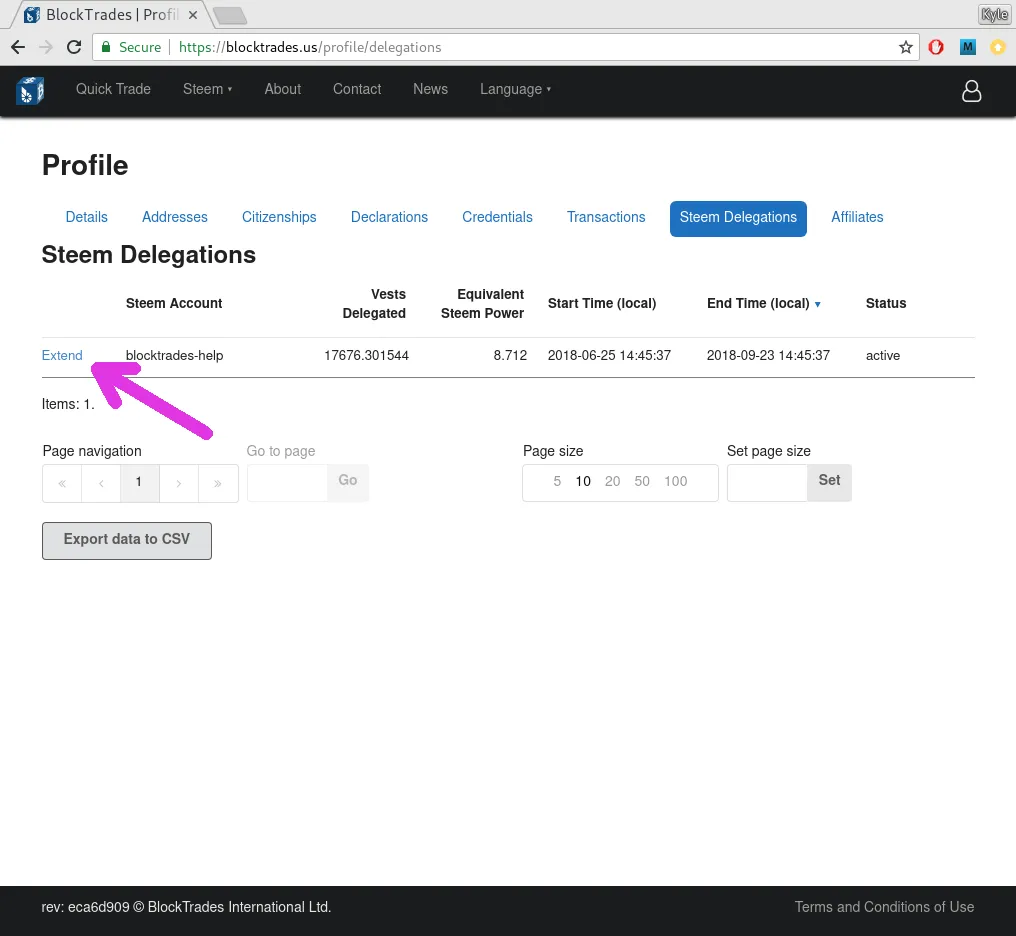Focus the Set page size input
Screen dimensions: 1016x936
coord(767,483)
